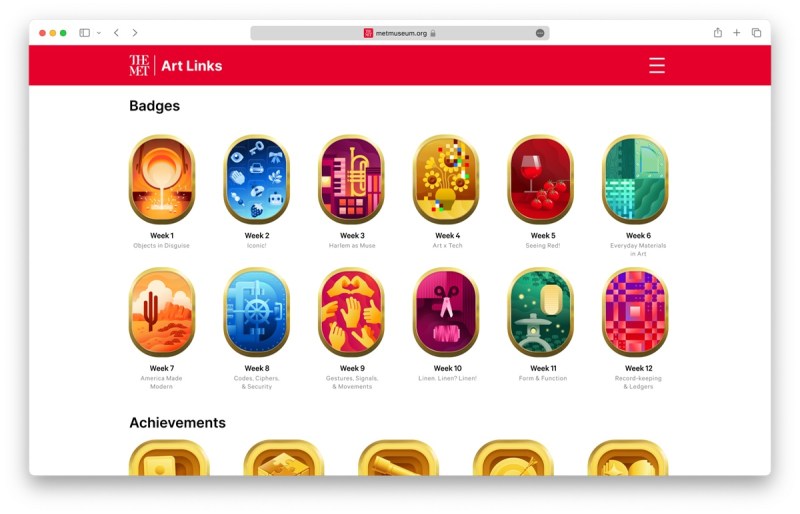This screenshot has height=514, width=800.
Task: Open the Week 5 Seeing Red badge
Action: click(541, 180)
